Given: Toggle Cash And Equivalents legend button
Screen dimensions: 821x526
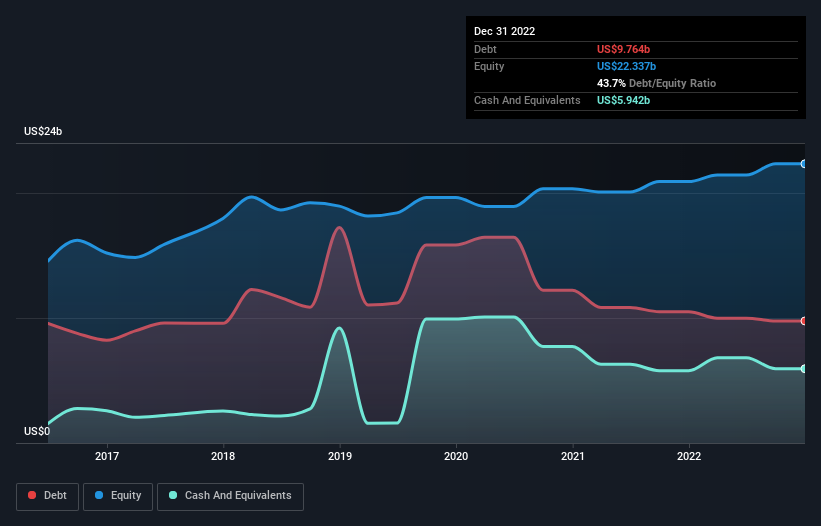Looking at the screenshot, I should pyautogui.click(x=230, y=496).
